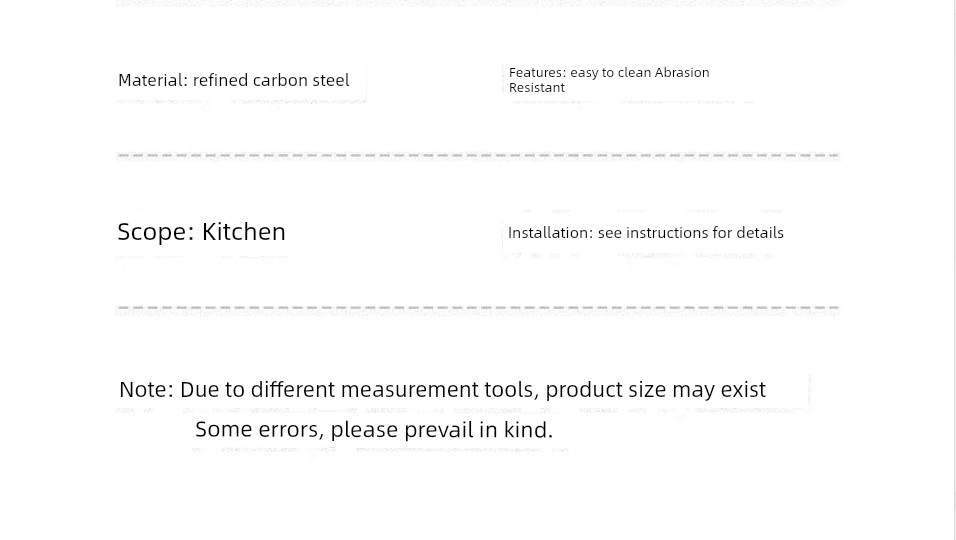
Task: Click the word 'Resistant'
Action: point(537,88)
